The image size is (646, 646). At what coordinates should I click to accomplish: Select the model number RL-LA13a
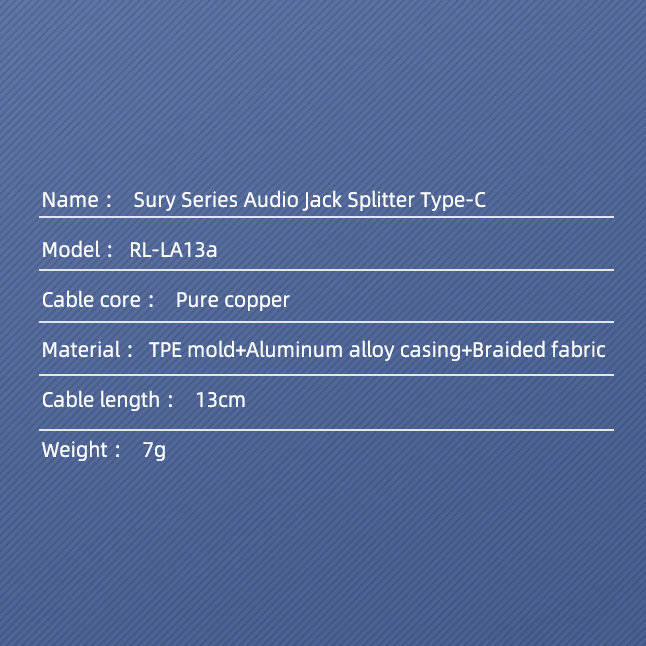coord(173,250)
